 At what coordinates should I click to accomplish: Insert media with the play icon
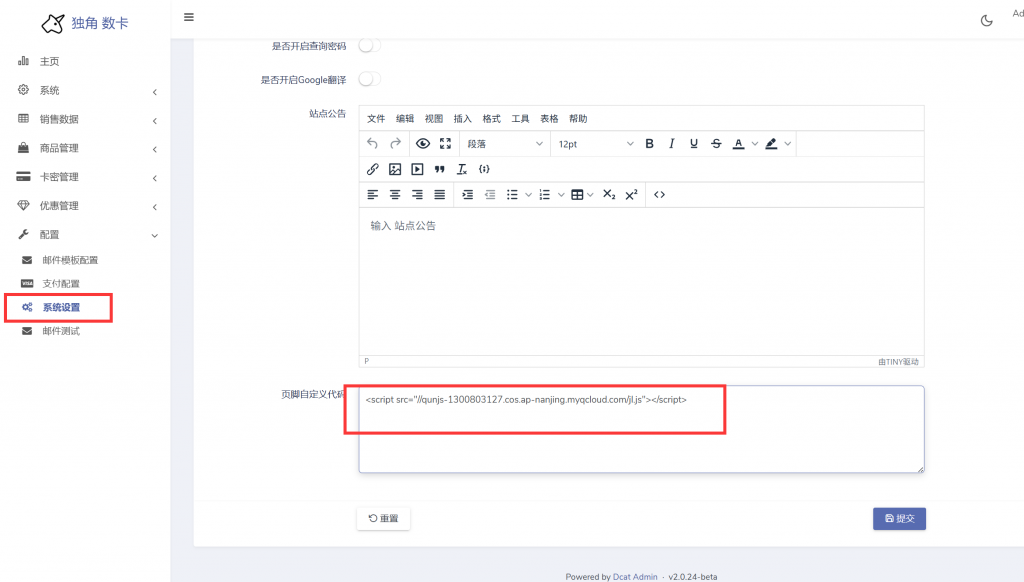click(417, 169)
